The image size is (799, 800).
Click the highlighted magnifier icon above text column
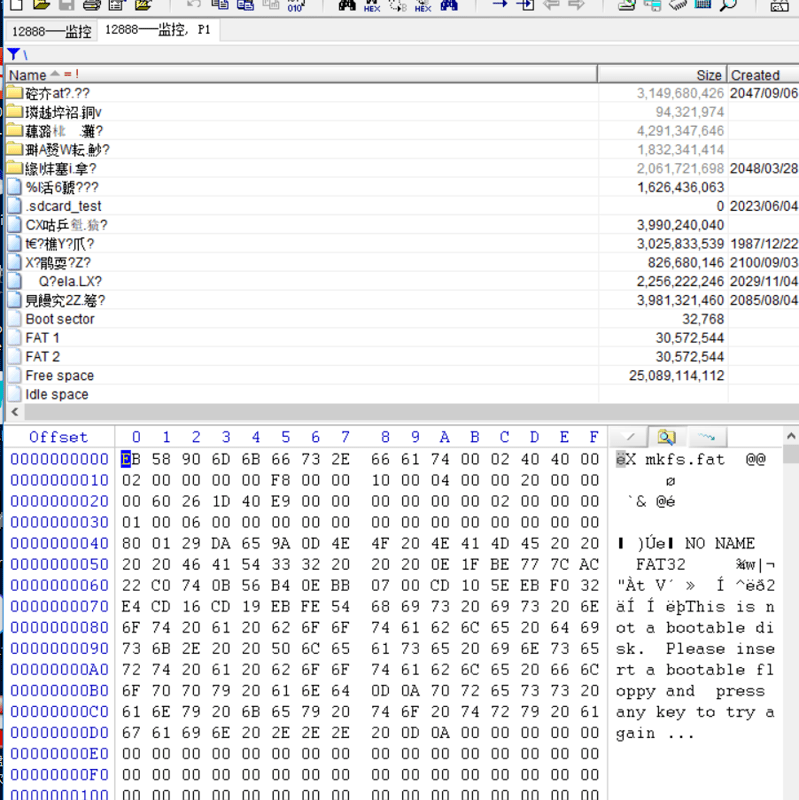click(x=666, y=437)
